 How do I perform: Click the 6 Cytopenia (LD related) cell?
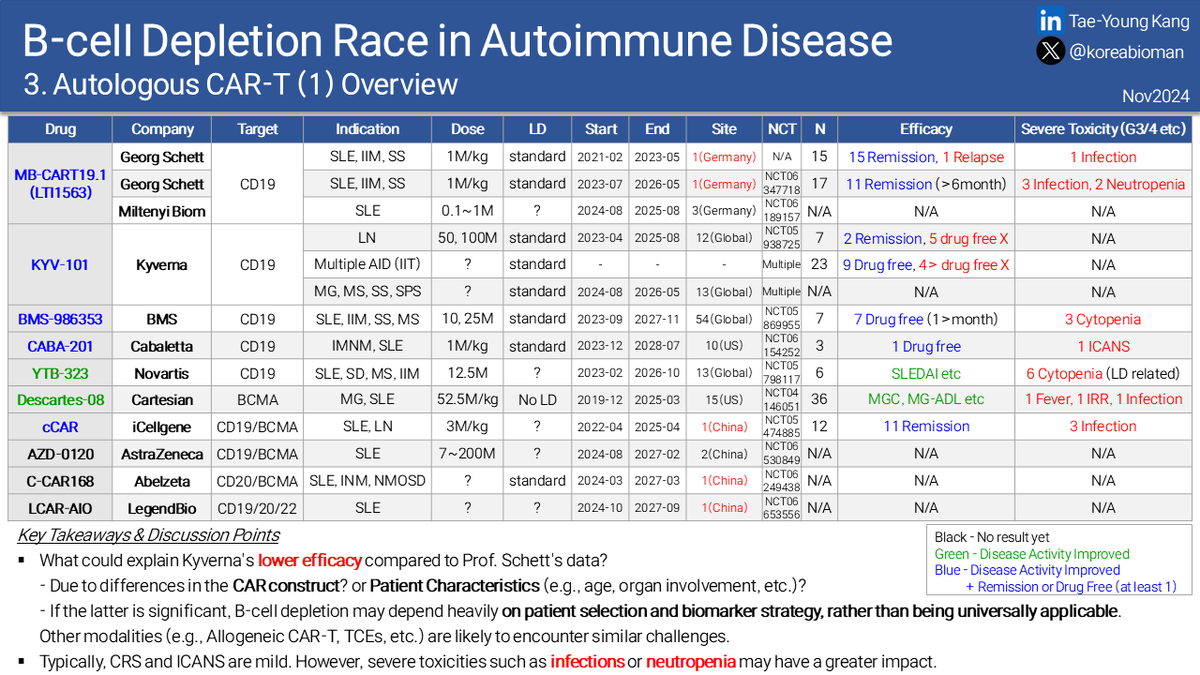coord(1103,373)
